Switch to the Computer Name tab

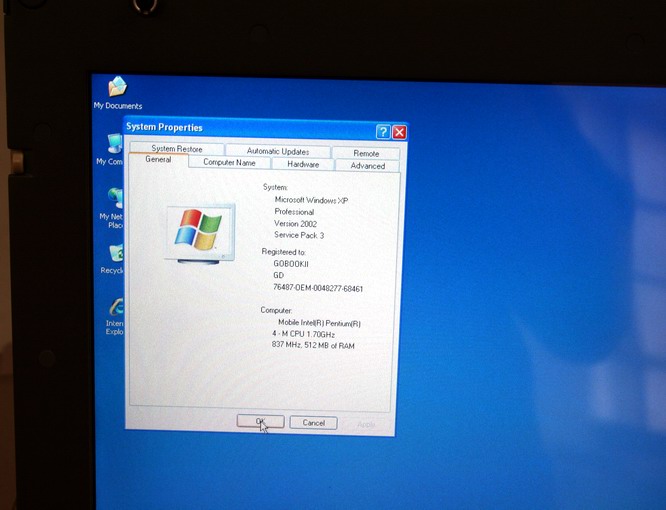click(229, 163)
